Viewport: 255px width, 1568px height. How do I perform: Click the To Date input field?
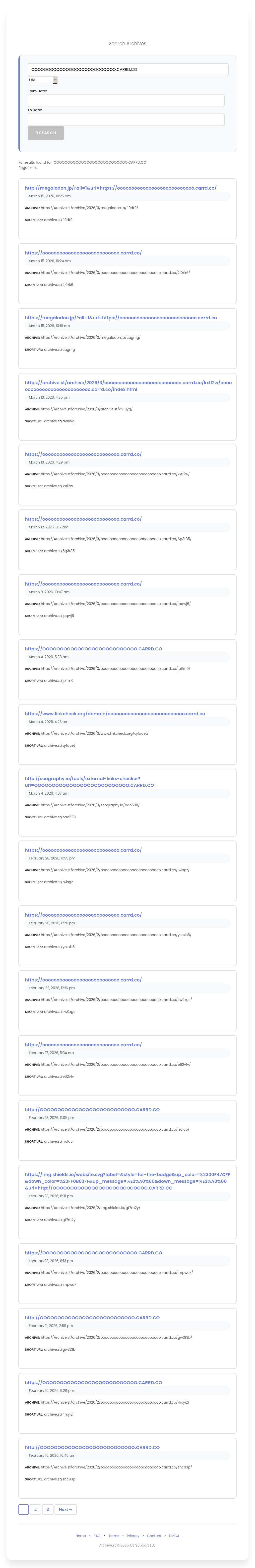click(126, 120)
